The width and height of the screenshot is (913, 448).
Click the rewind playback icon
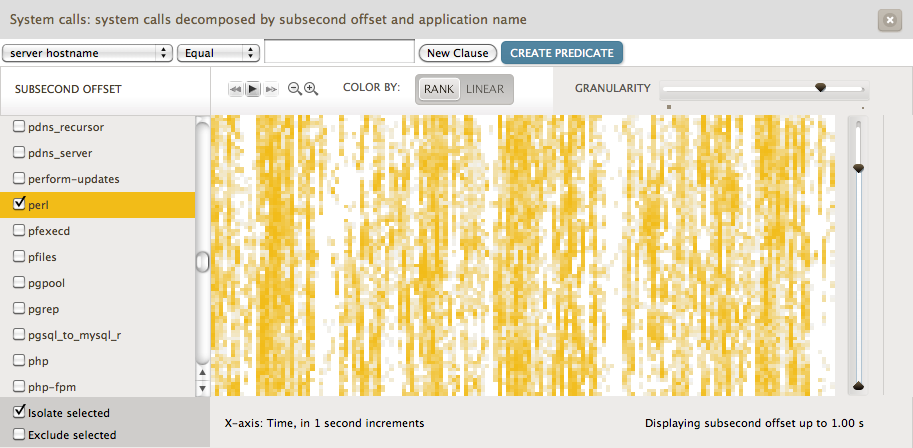(236, 89)
